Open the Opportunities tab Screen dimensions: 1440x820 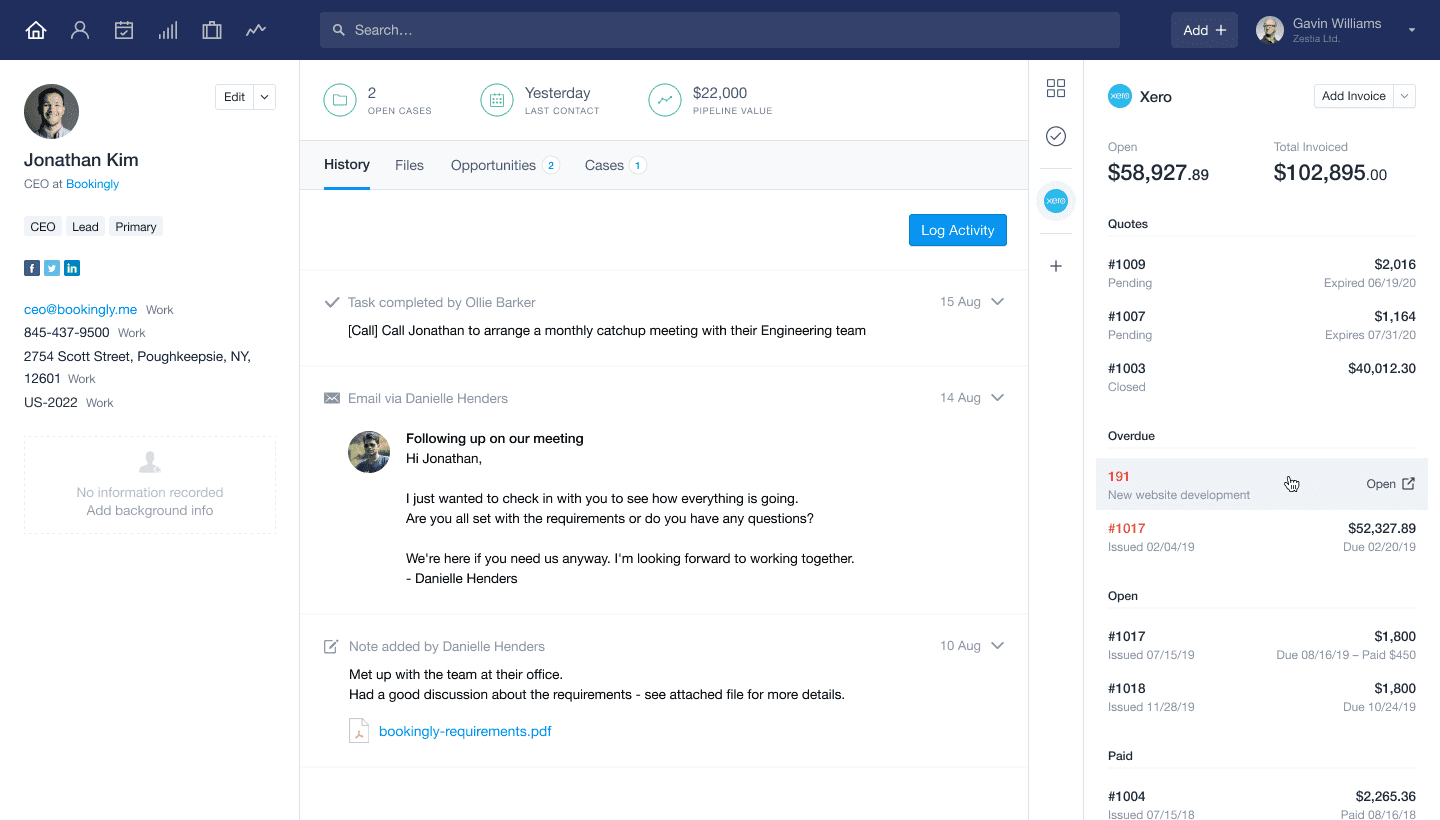492,165
